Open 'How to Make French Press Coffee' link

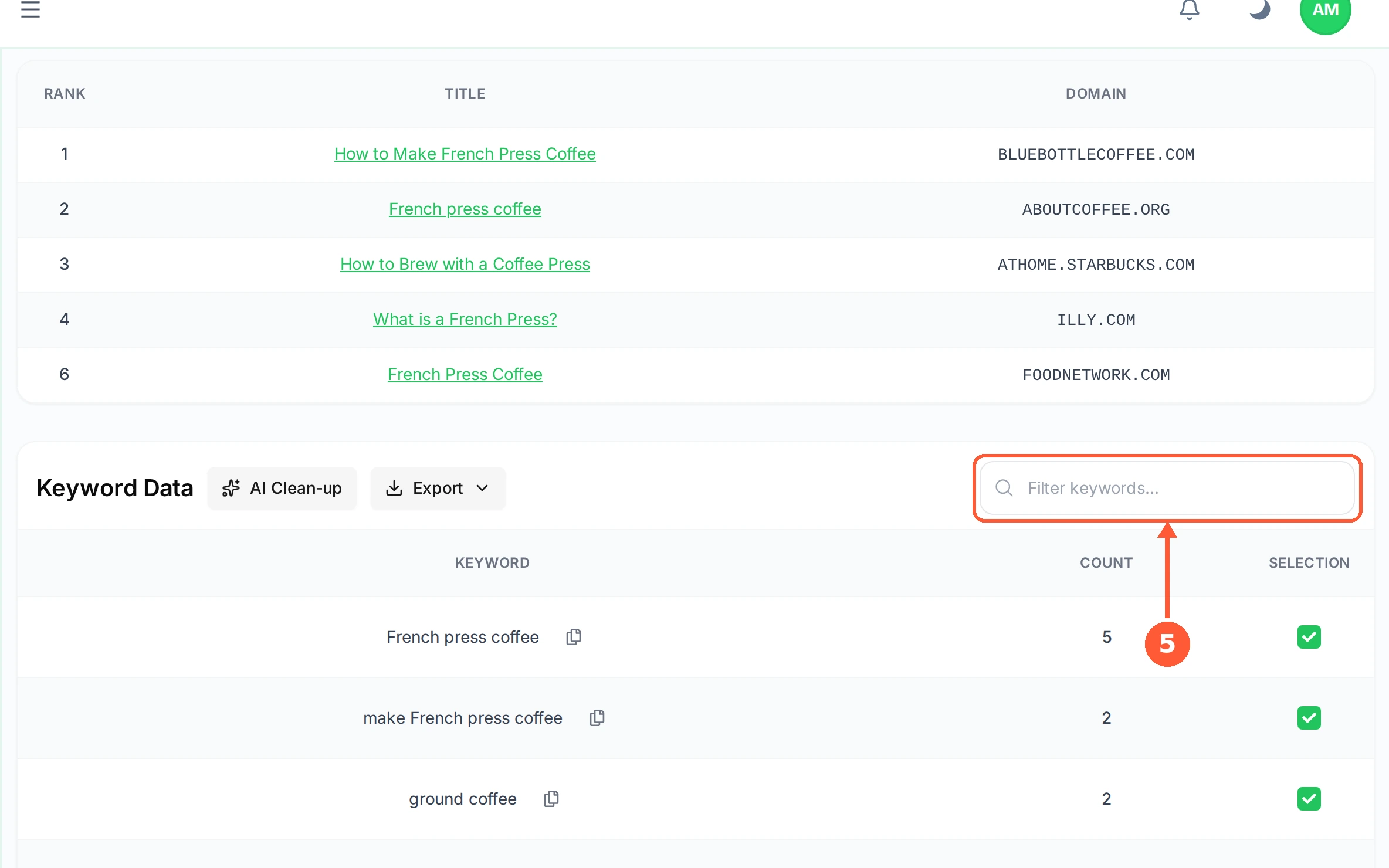click(x=465, y=154)
